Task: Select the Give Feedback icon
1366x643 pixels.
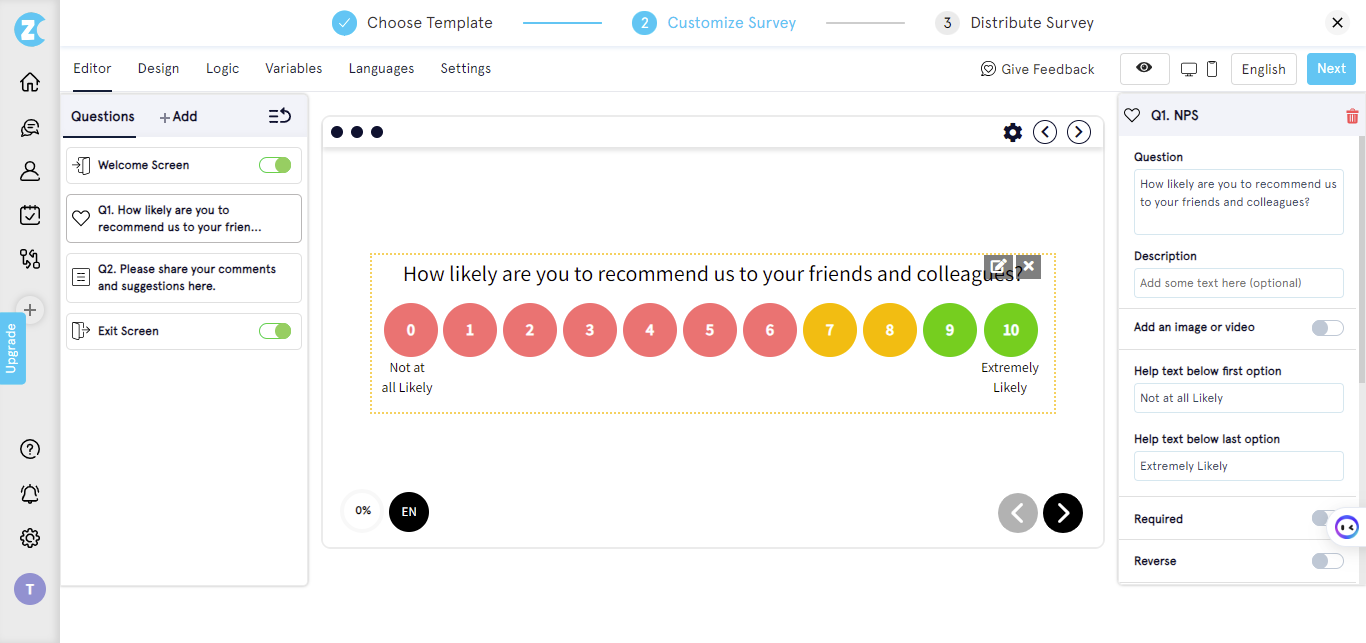Action: (x=988, y=68)
